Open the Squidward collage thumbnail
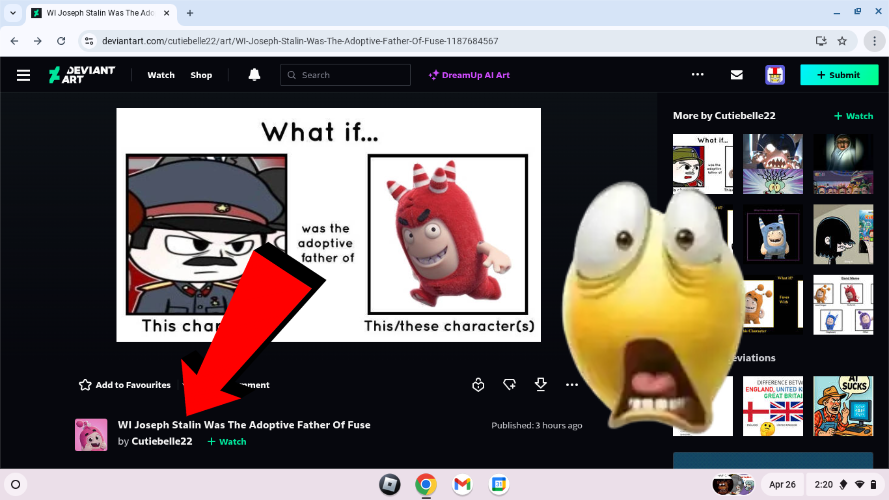889x500 pixels. (x=773, y=164)
